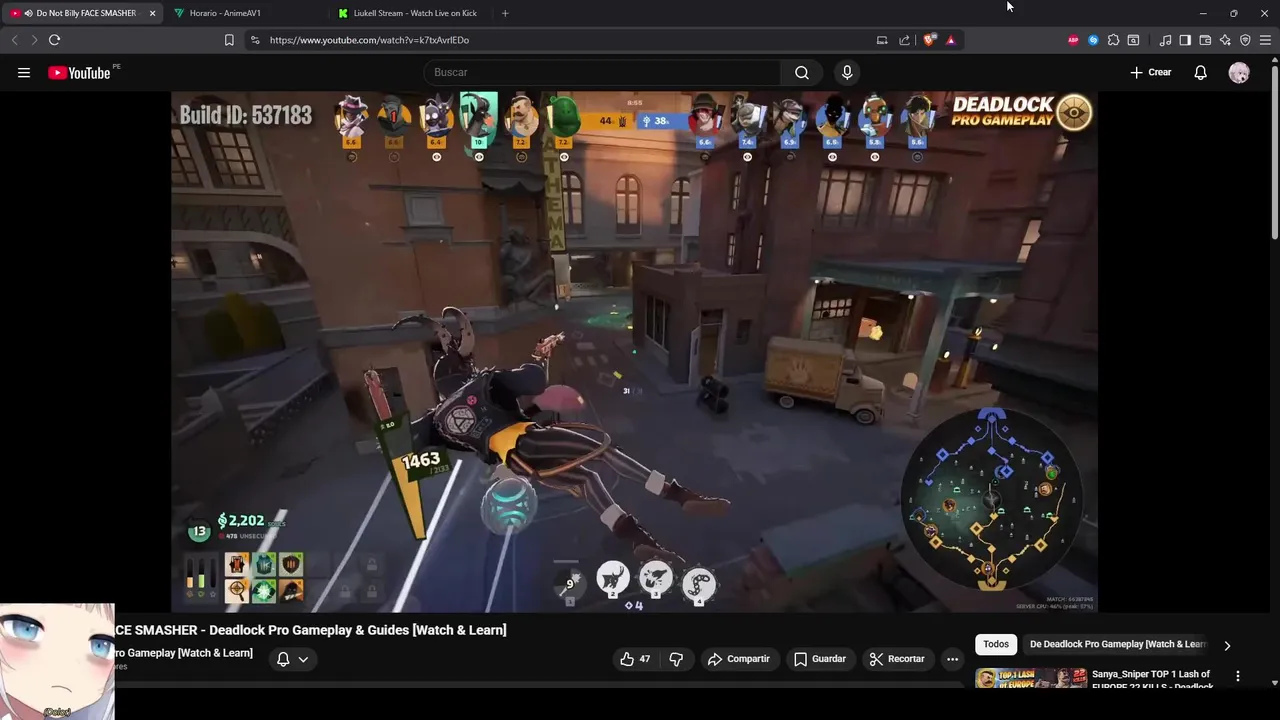Open the browser music playlist icon
1280x720 pixels.
click(x=1165, y=40)
